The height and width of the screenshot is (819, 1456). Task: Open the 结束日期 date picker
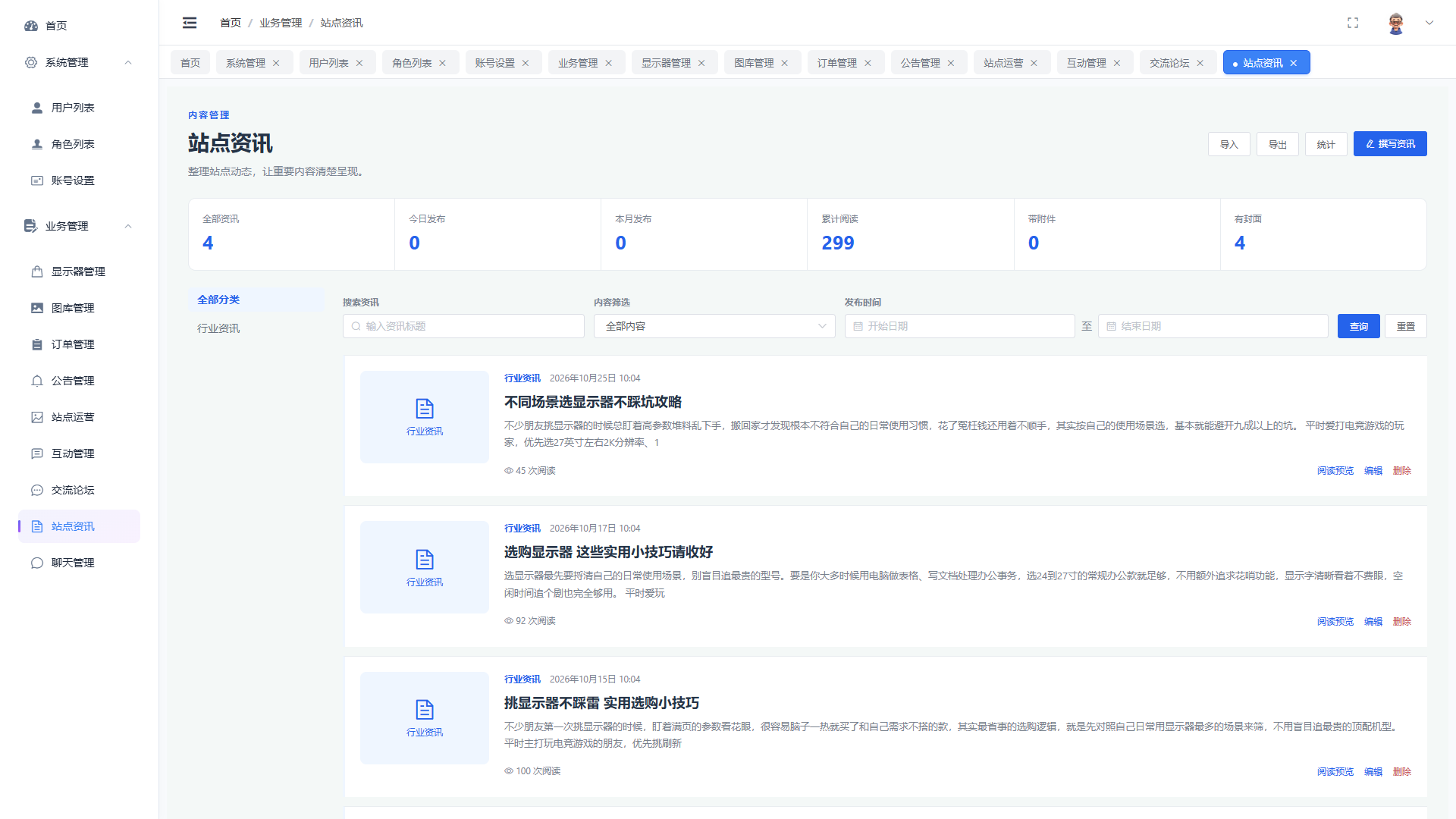click(1213, 326)
